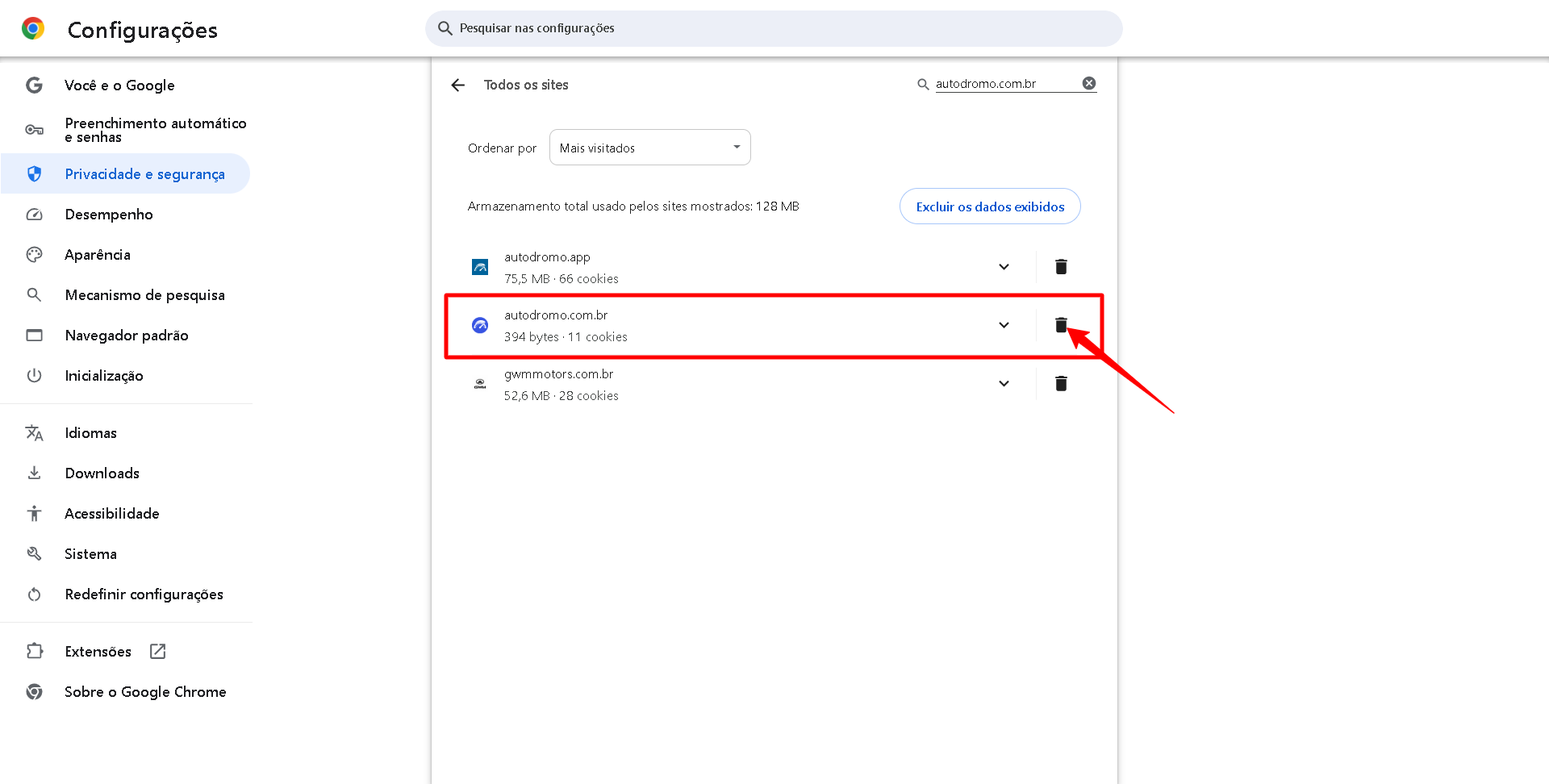Viewport: 1549px width, 784px height.
Task: Open Navegador padrão settings
Action: click(127, 336)
